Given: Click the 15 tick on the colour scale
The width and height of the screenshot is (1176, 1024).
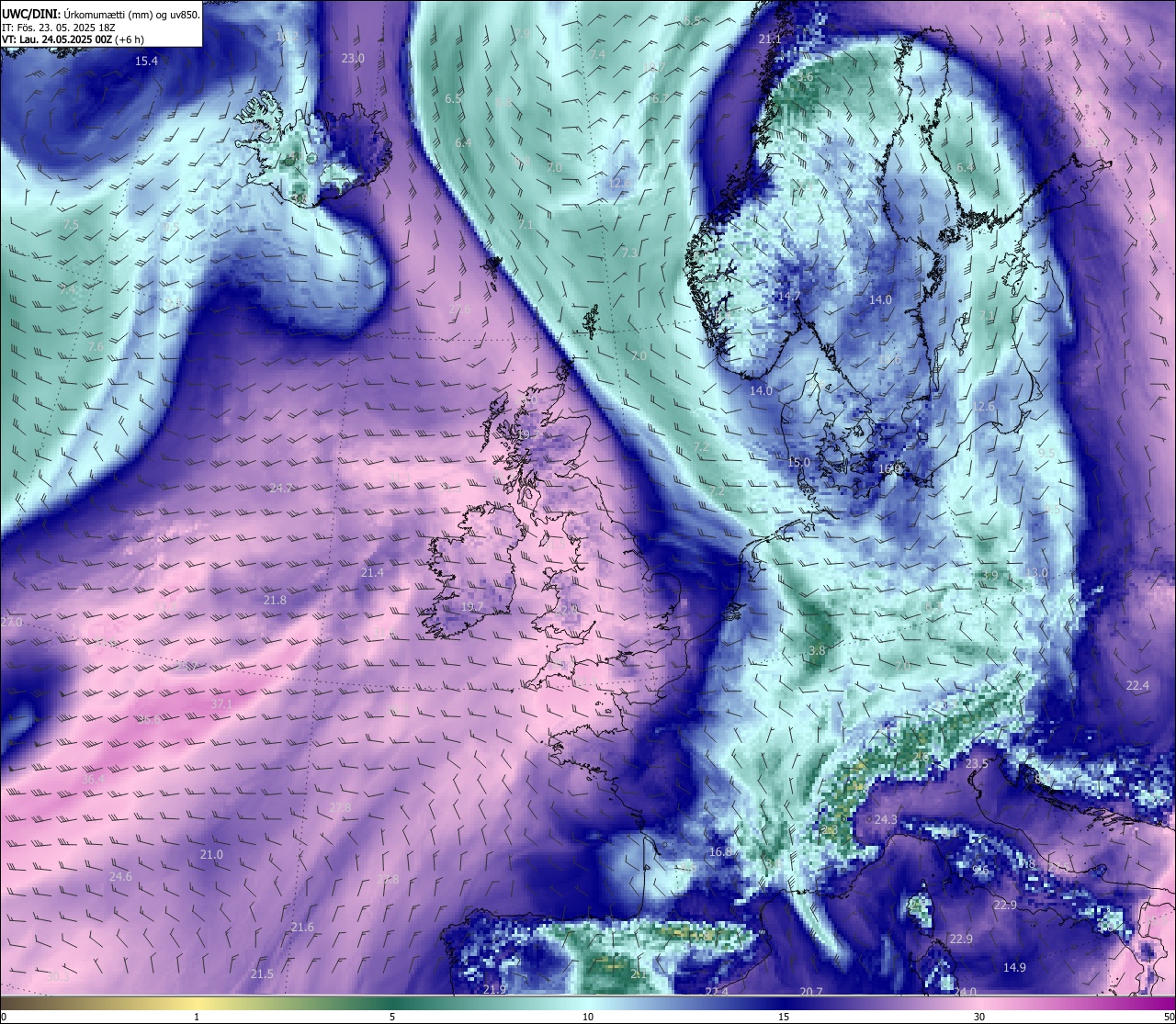Looking at the screenshot, I should pos(784,1016).
